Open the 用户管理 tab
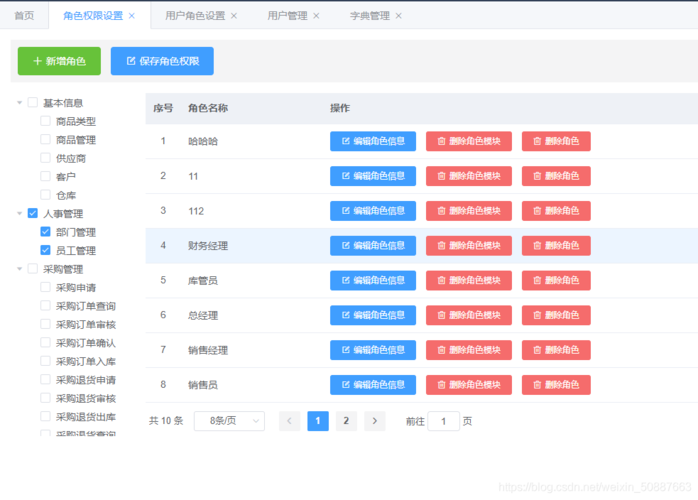The width and height of the screenshot is (698, 500). click(x=287, y=16)
